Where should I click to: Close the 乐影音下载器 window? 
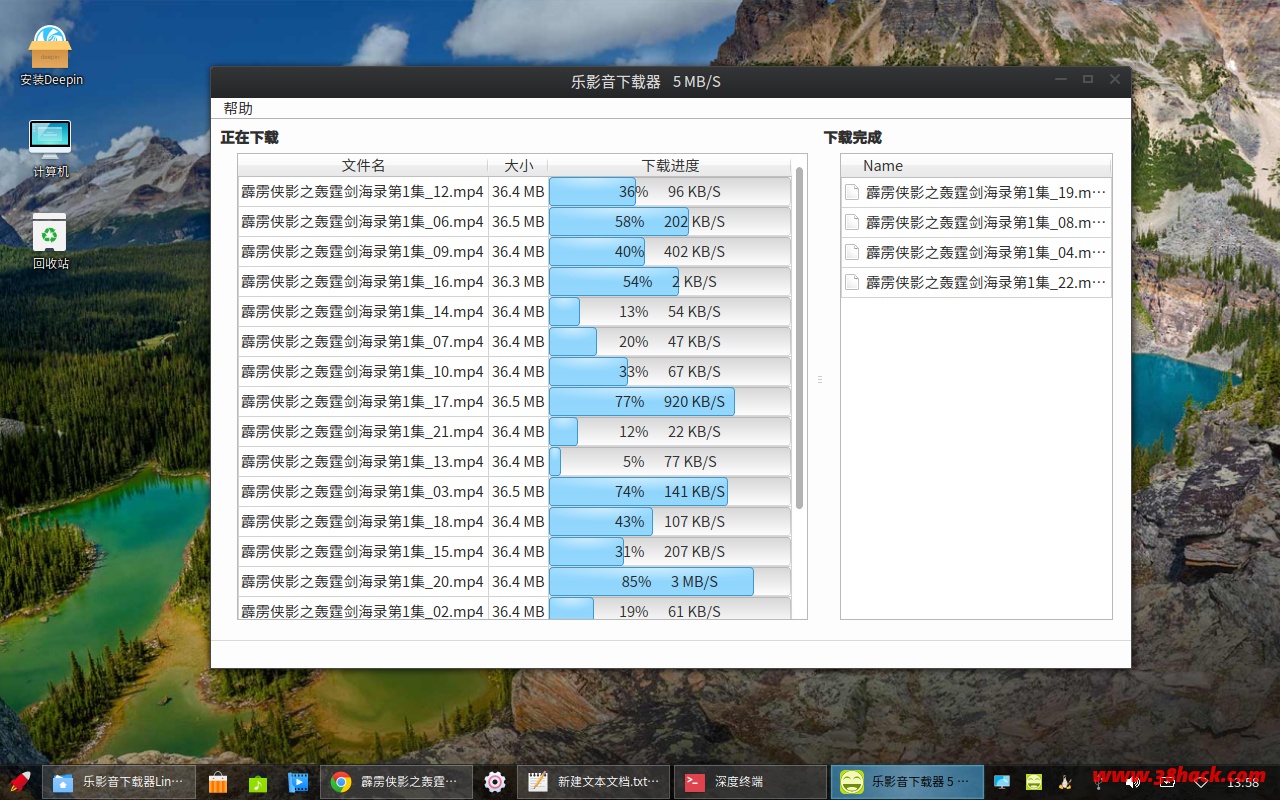(x=1115, y=80)
